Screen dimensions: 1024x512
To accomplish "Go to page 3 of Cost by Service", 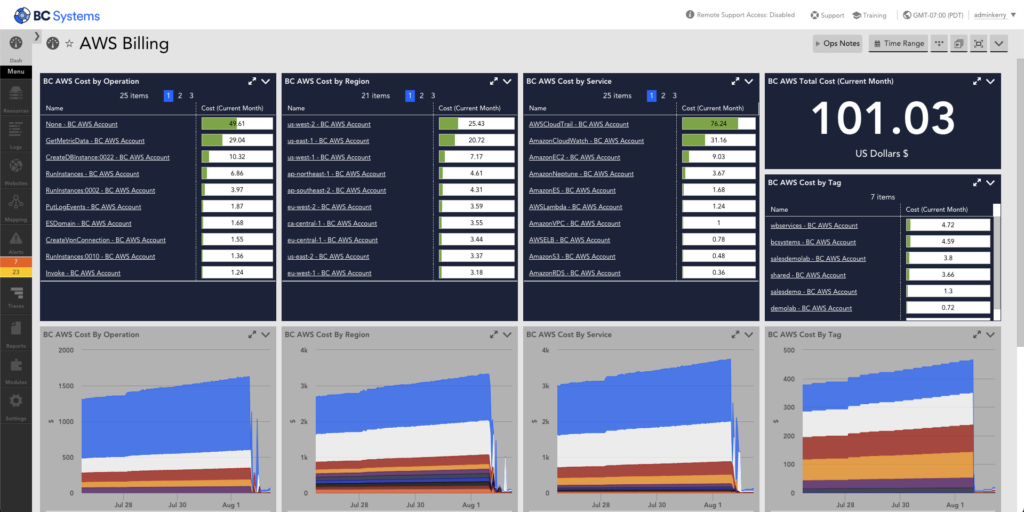I will (675, 96).
